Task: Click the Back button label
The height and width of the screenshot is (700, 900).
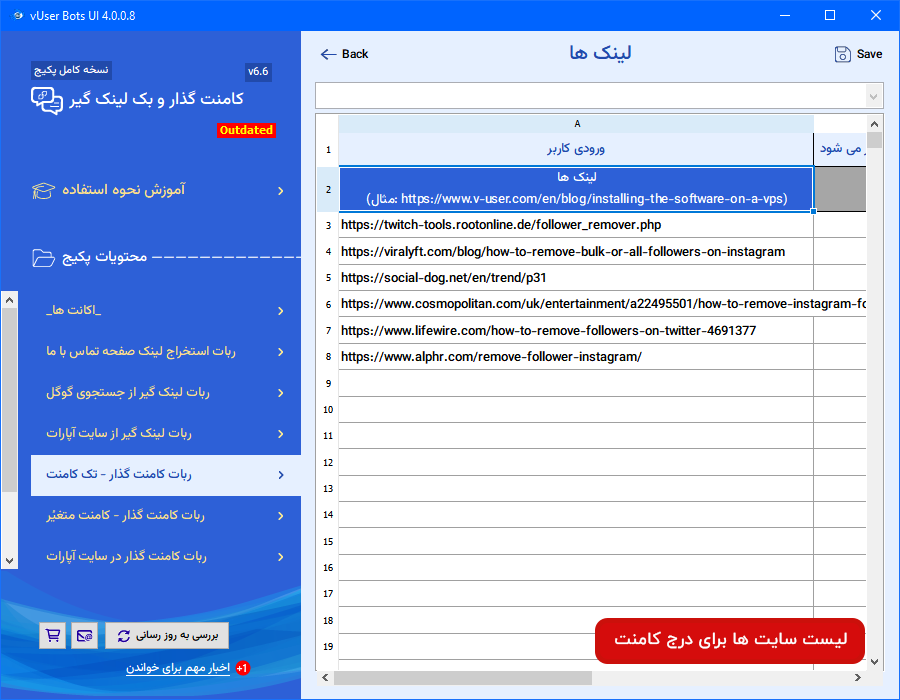Action: (x=355, y=54)
